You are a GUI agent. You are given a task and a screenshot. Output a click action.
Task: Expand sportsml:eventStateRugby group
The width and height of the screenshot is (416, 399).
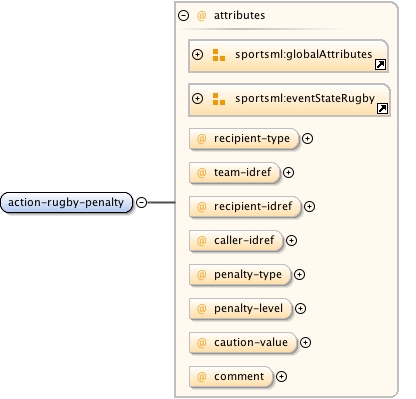pyautogui.click(x=198, y=98)
